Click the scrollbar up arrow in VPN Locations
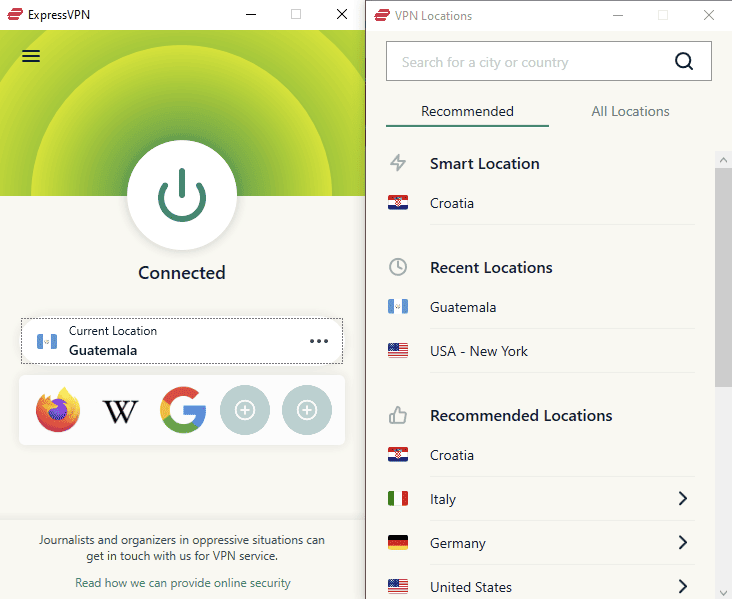The width and height of the screenshot is (732, 599). (x=723, y=160)
